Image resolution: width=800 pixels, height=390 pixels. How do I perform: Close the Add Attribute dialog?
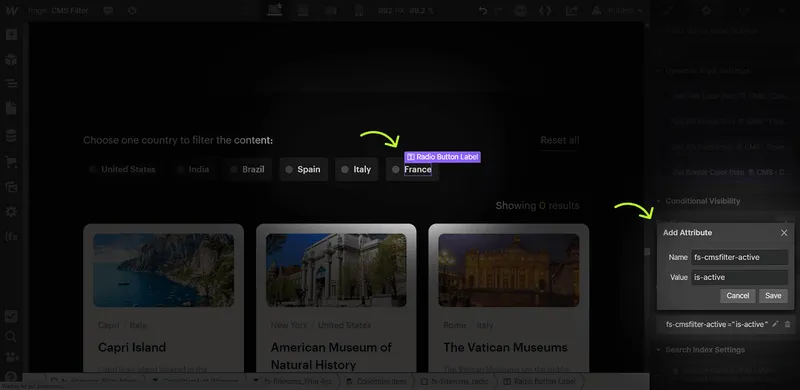tap(784, 233)
